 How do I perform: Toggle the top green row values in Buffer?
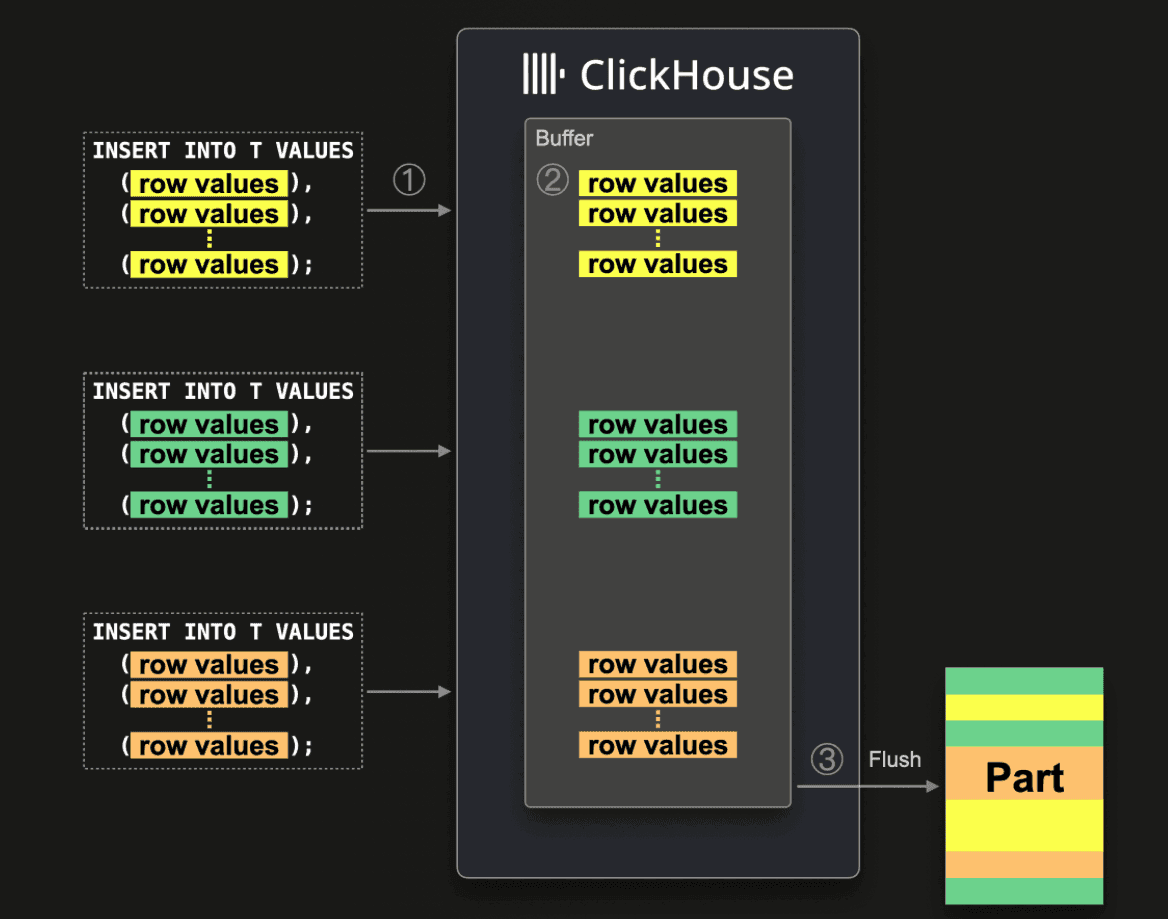coord(657,424)
